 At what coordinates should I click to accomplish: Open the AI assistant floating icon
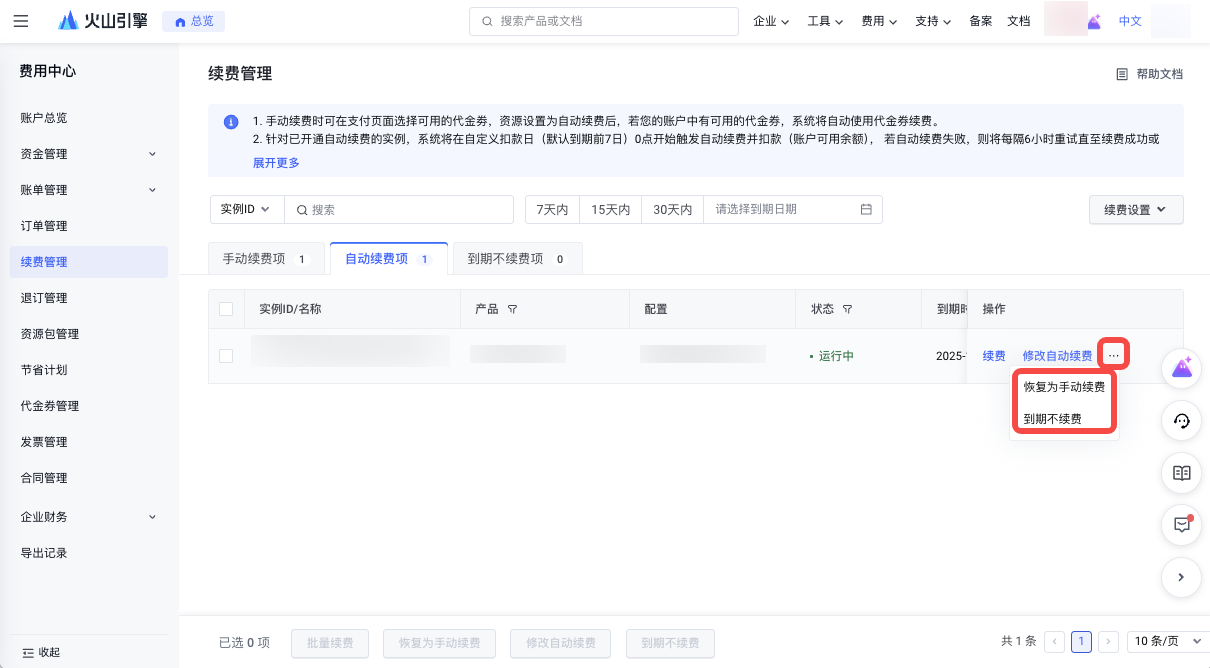click(1182, 368)
